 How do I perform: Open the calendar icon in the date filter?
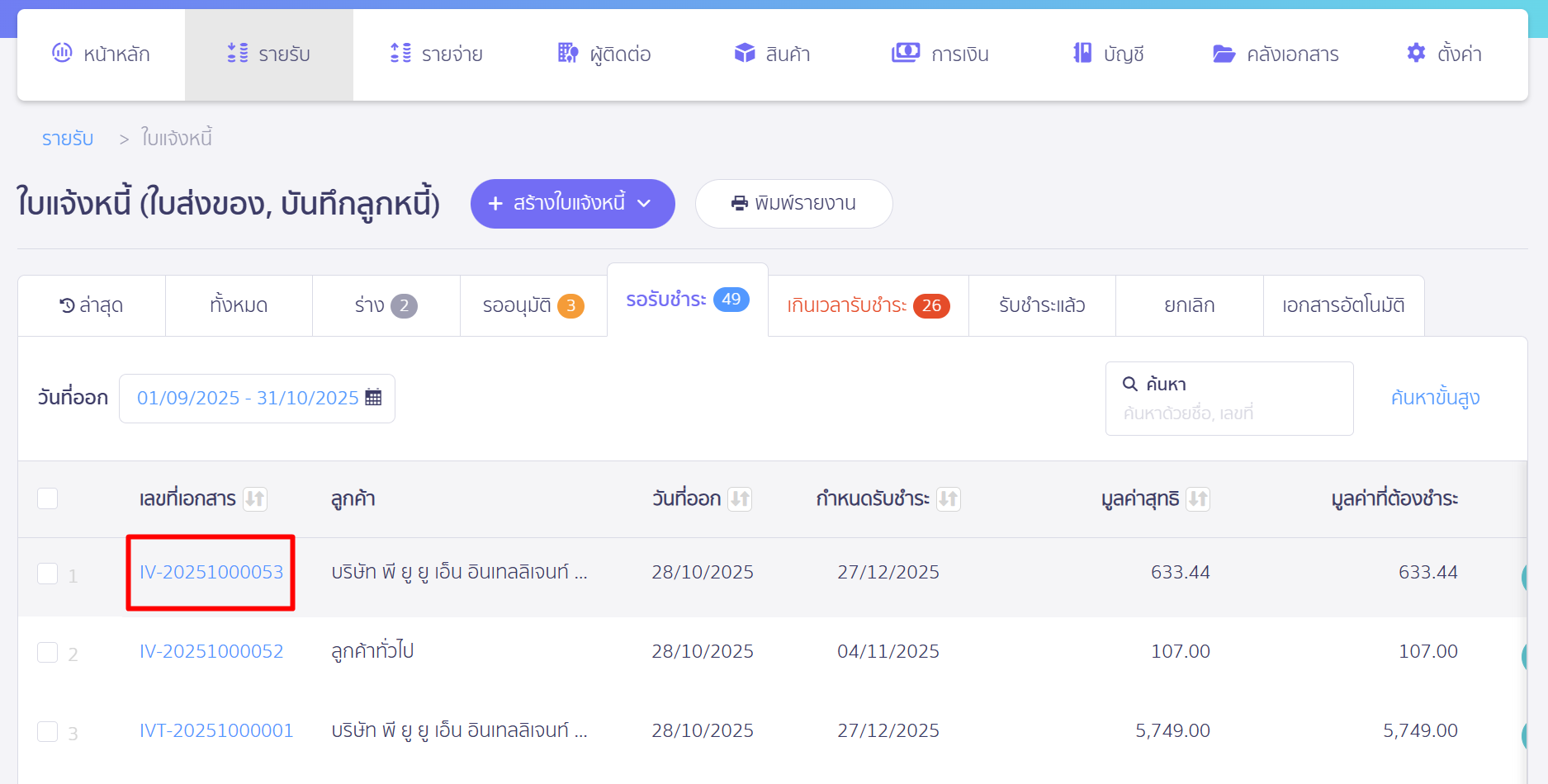(x=373, y=398)
